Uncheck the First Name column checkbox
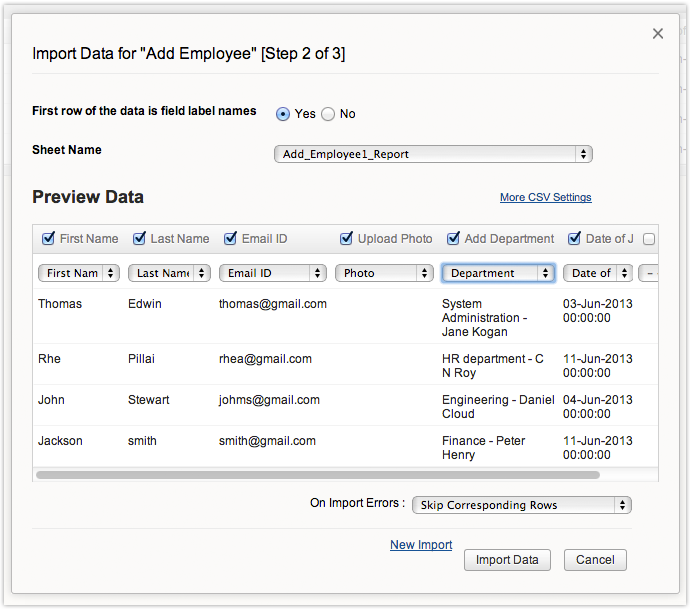692x610 pixels. point(48,239)
